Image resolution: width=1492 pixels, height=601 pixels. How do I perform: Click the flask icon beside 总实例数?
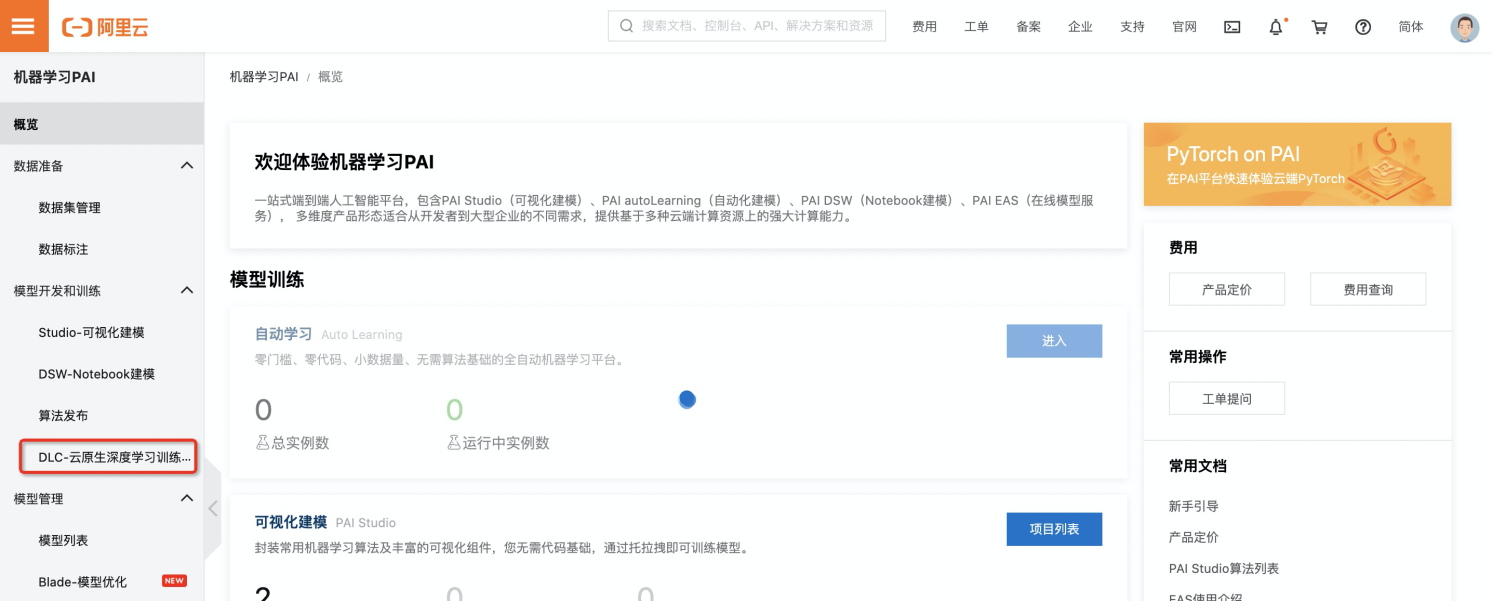pyautogui.click(x=263, y=442)
